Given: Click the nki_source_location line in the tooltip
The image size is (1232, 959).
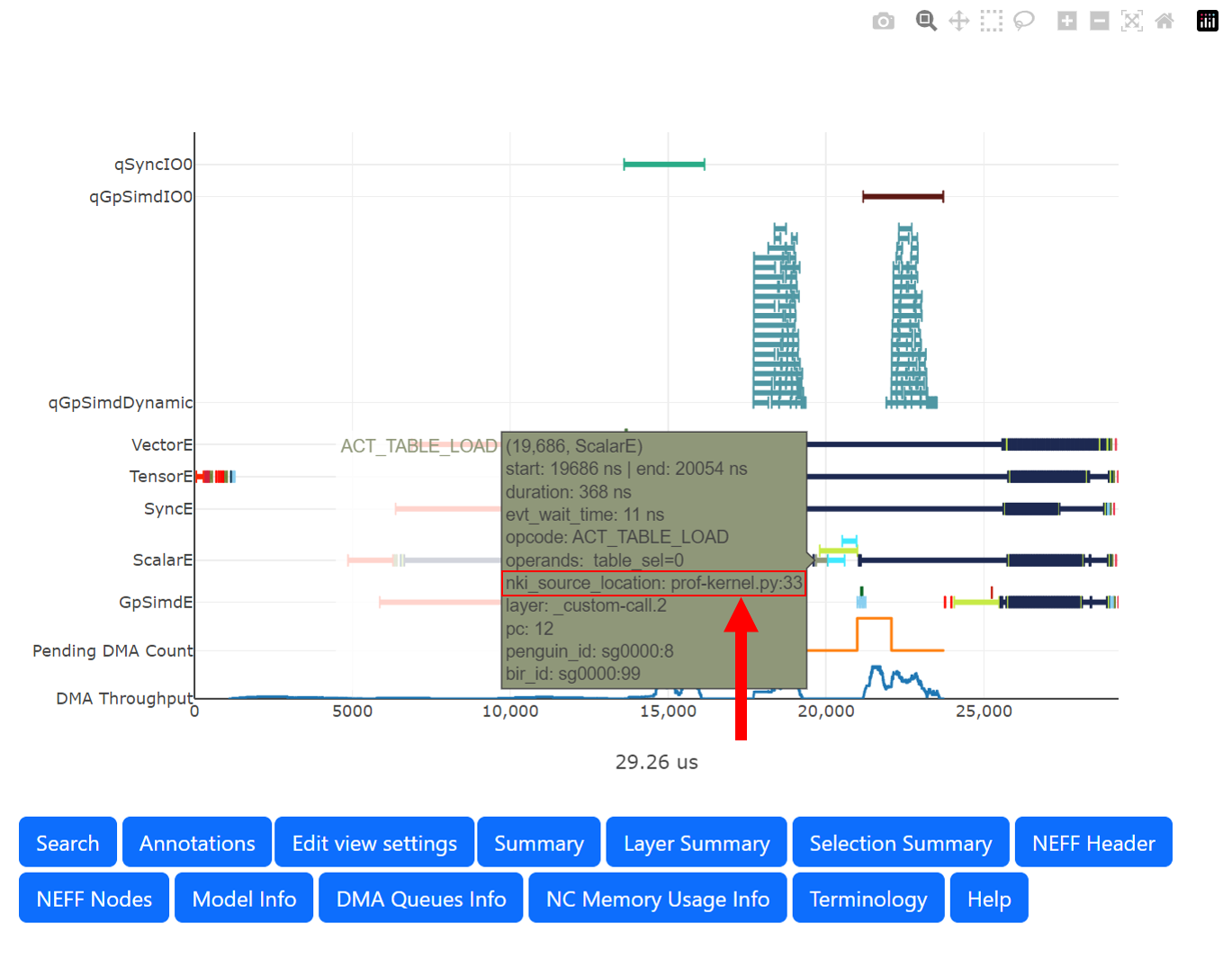Looking at the screenshot, I should tap(654, 583).
